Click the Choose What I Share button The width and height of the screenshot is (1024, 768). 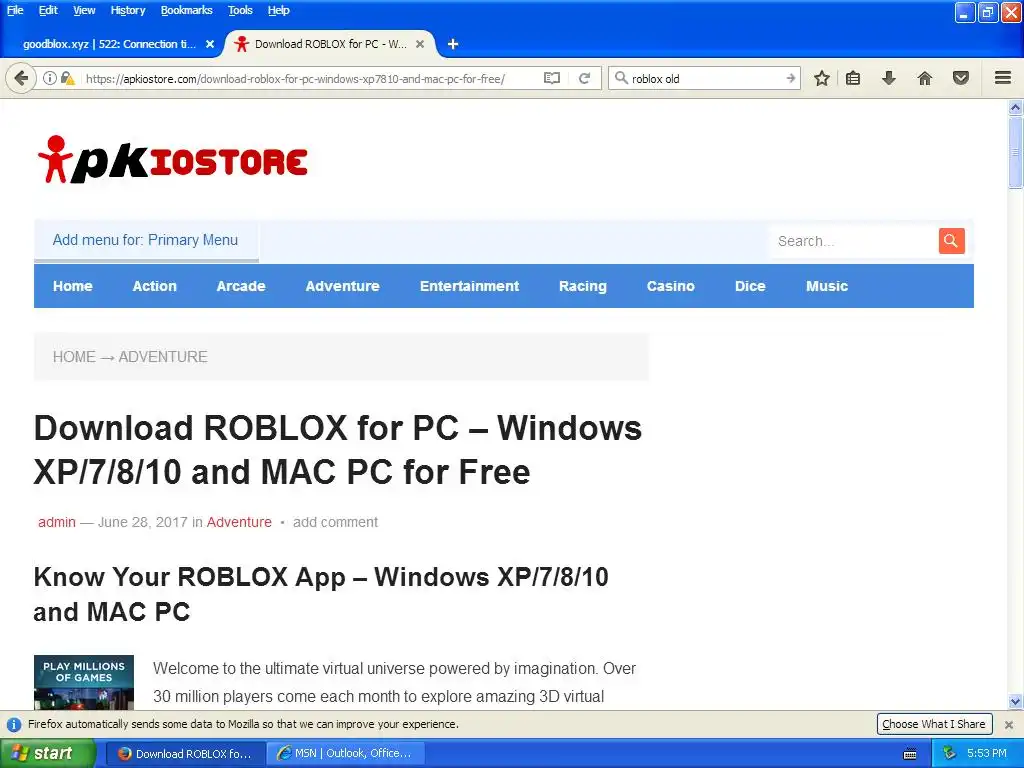tap(934, 724)
